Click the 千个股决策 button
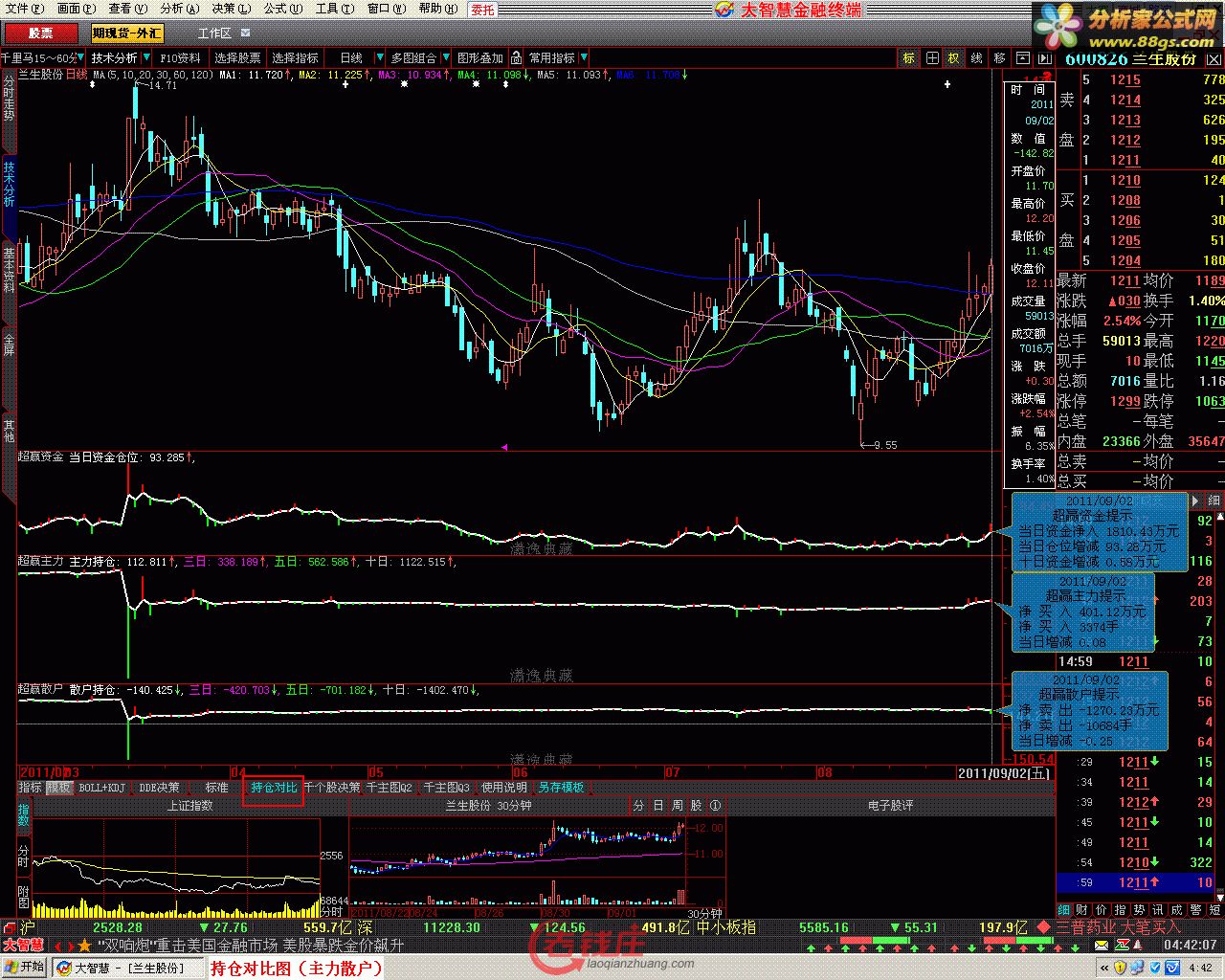 332,788
